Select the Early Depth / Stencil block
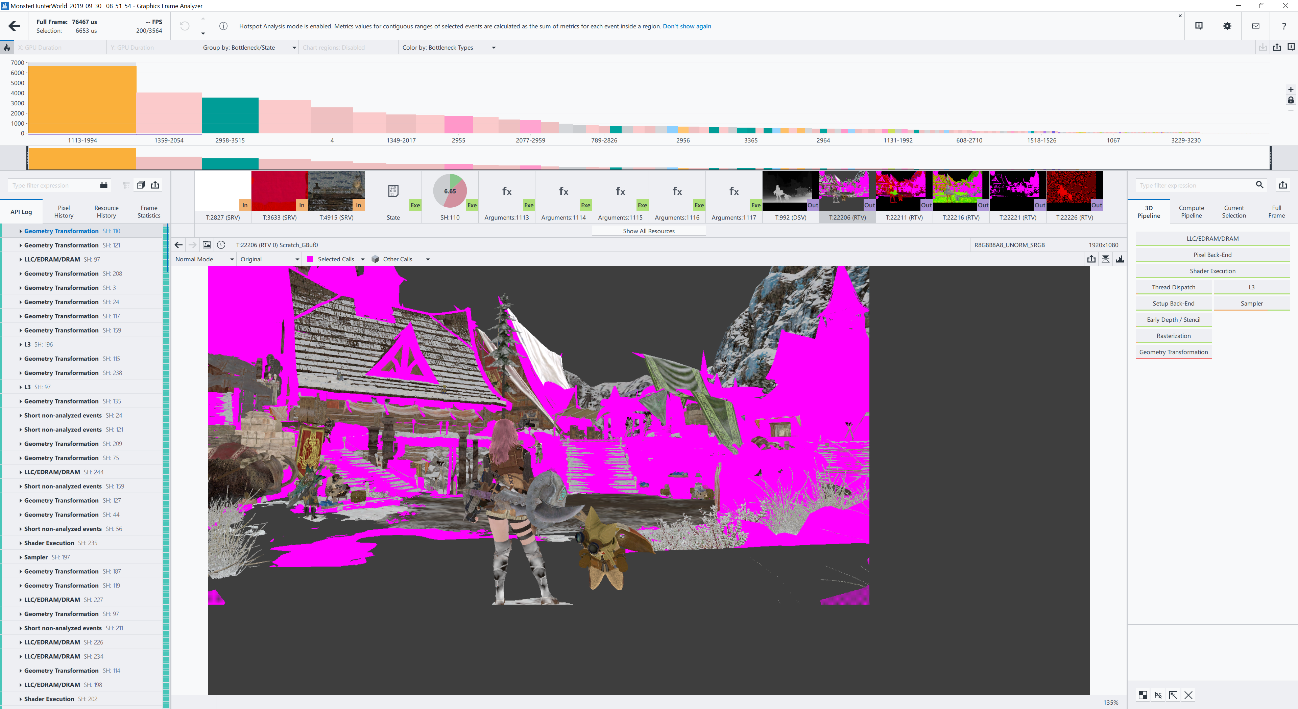The image size is (1298, 709). pos(1174,320)
